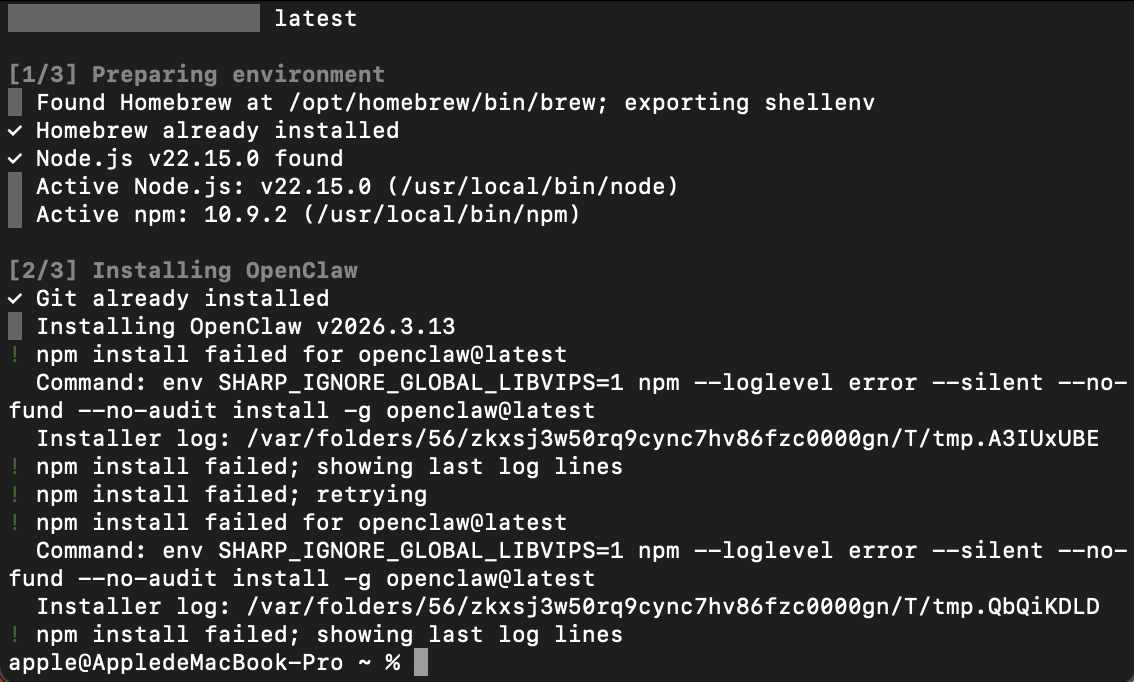The width and height of the screenshot is (1134, 682).
Task: Click the gray block marker before Active Node.js
Action: [14, 187]
